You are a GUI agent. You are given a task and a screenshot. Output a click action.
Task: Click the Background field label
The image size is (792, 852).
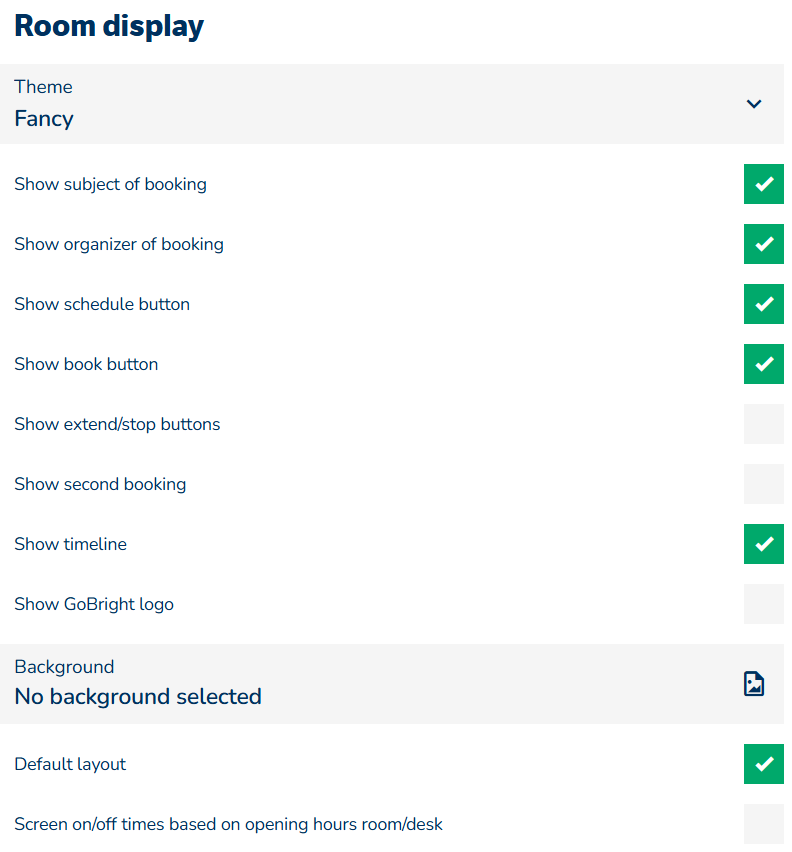point(64,667)
